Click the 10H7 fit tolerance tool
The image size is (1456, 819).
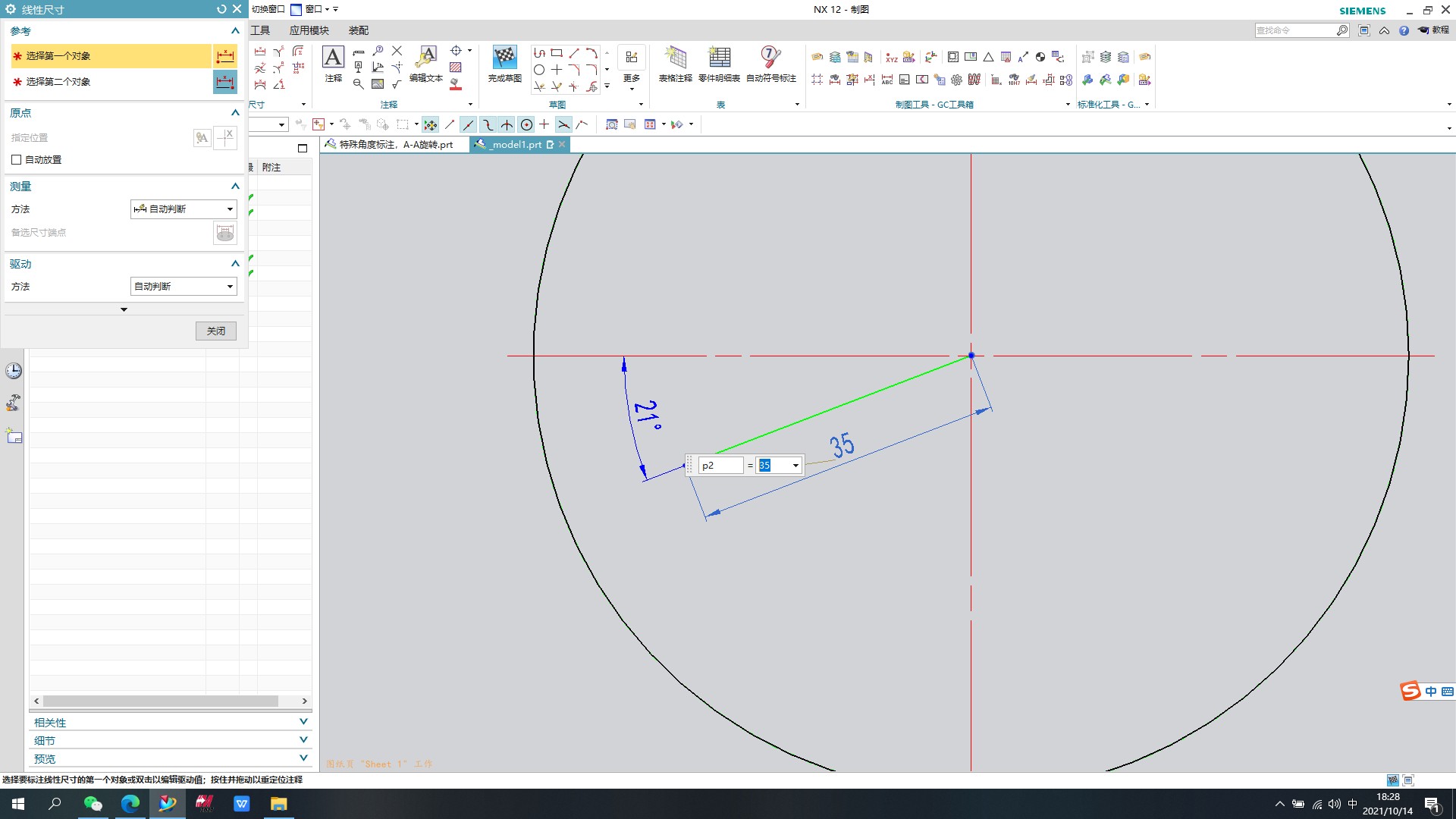click(x=1014, y=80)
